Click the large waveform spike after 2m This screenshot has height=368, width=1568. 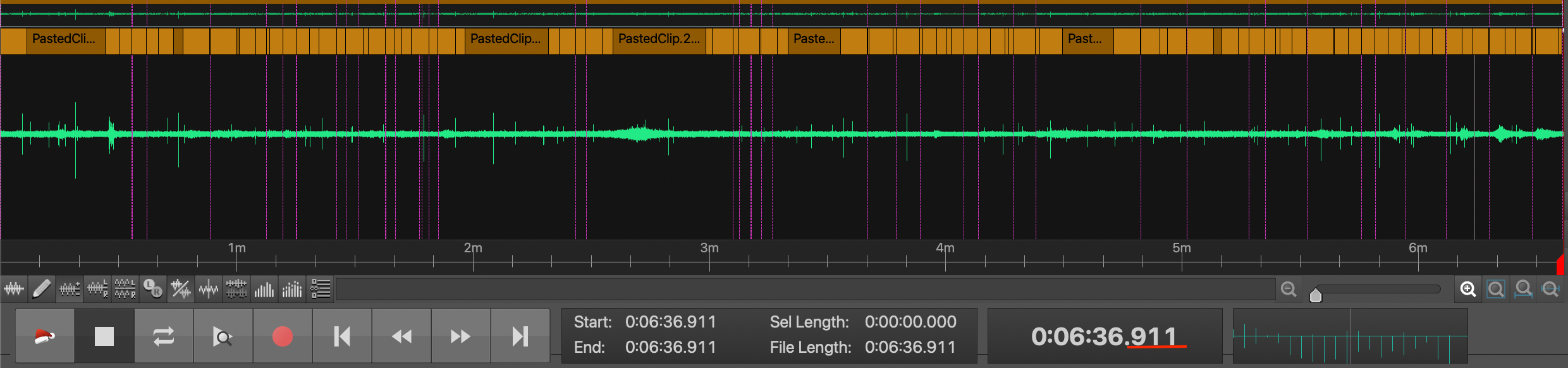pos(494,138)
